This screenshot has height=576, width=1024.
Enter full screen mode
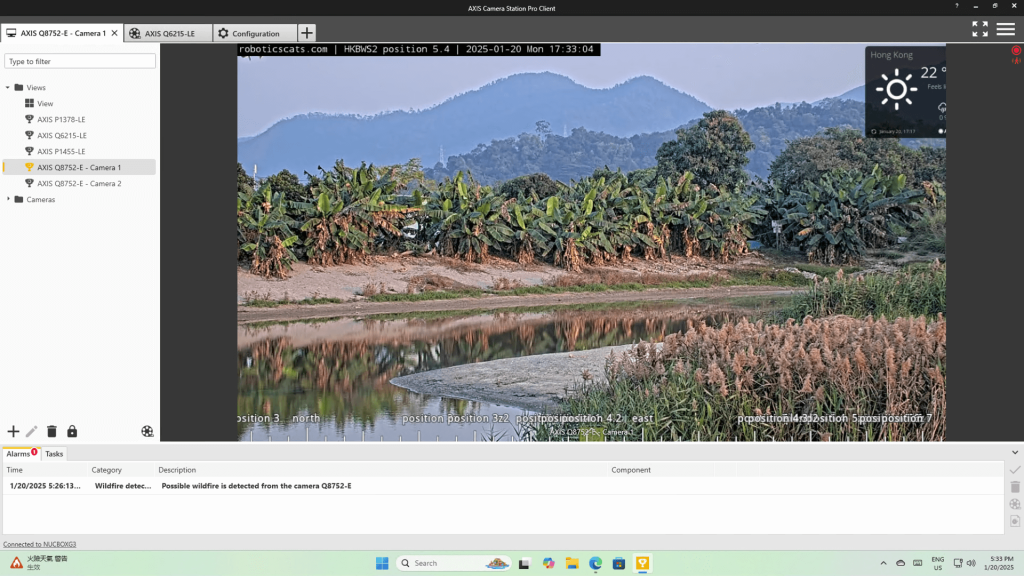tap(980, 29)
